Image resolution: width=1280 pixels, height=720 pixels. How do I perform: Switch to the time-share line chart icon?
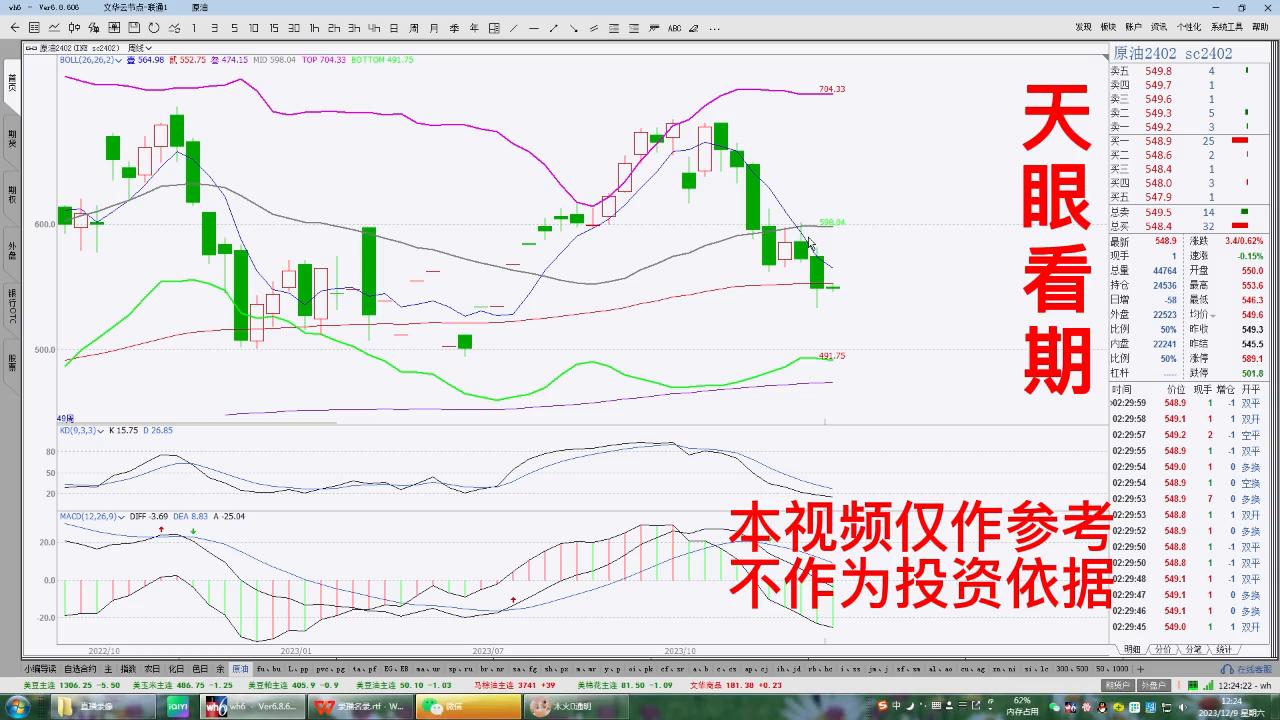pos(54,28)
